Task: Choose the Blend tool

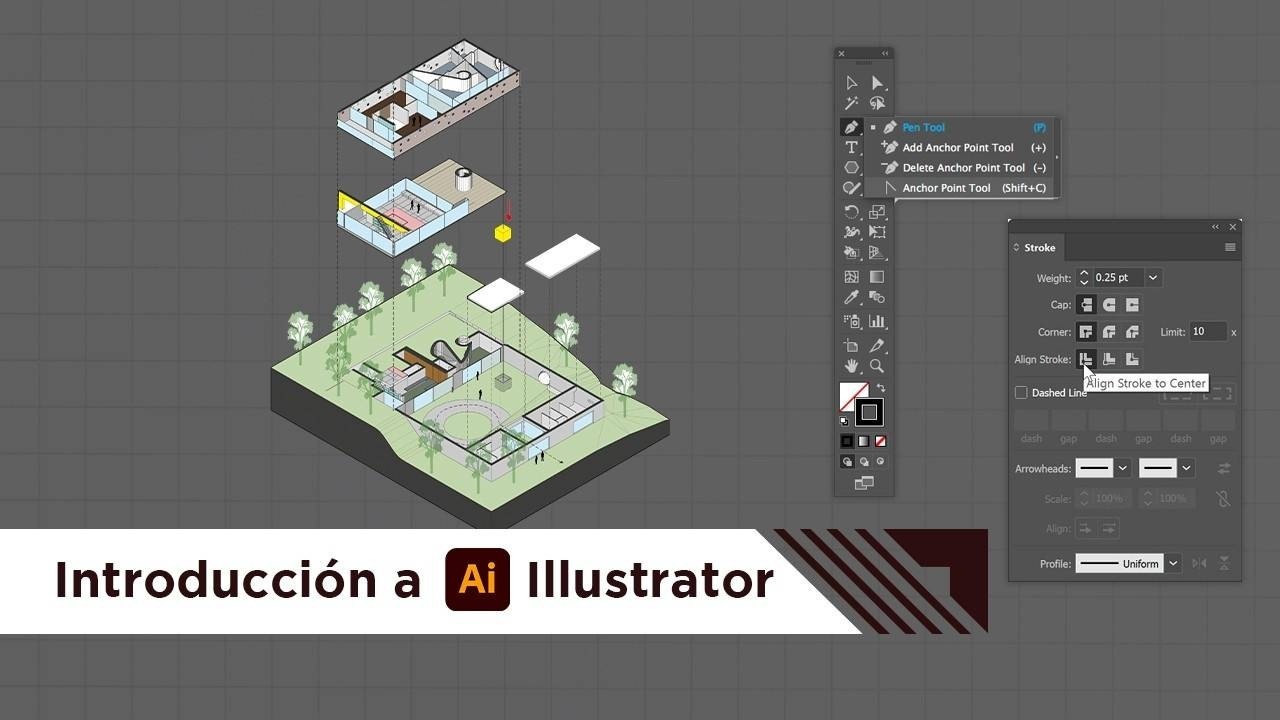Action: point(877,297)
